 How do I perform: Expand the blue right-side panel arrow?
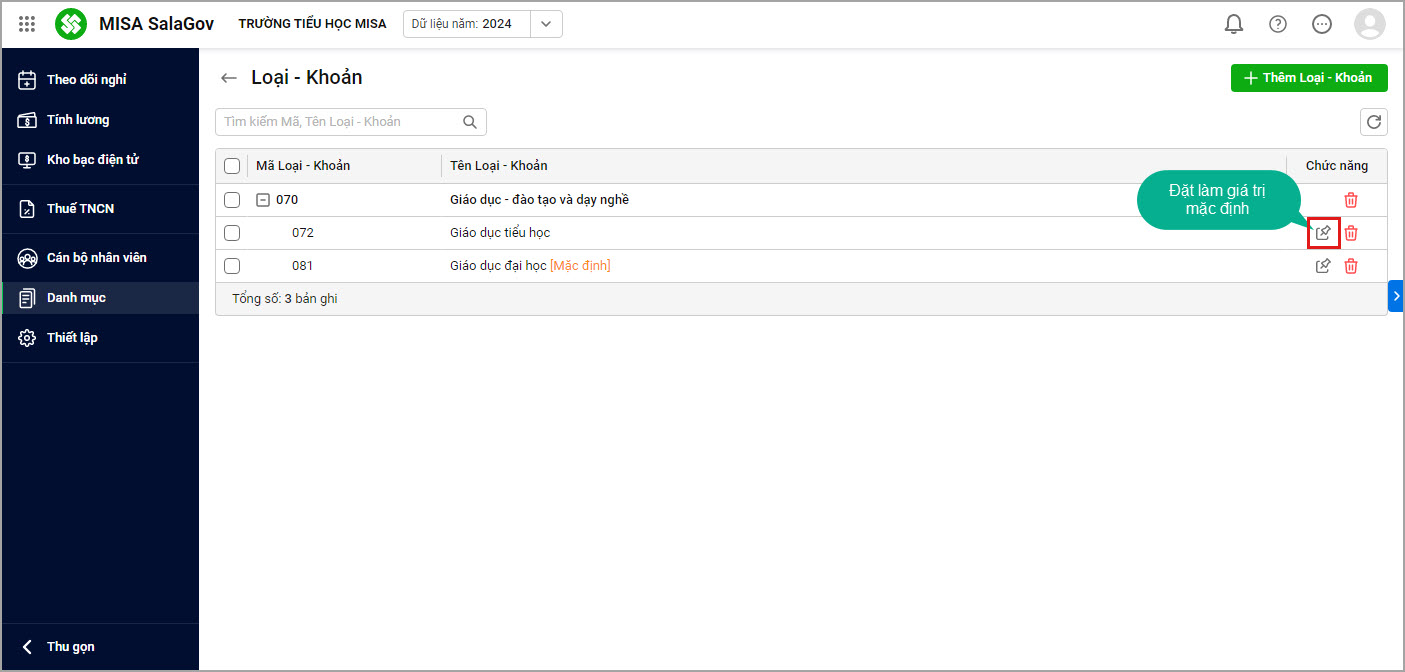point(1396,296)
